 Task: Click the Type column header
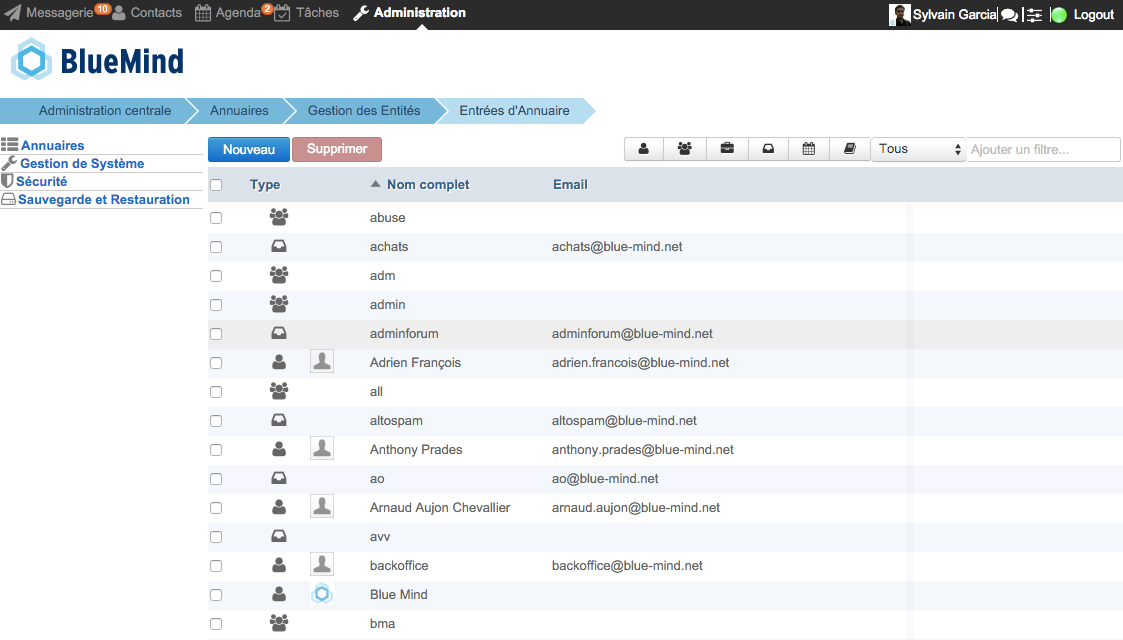(265, 185)
